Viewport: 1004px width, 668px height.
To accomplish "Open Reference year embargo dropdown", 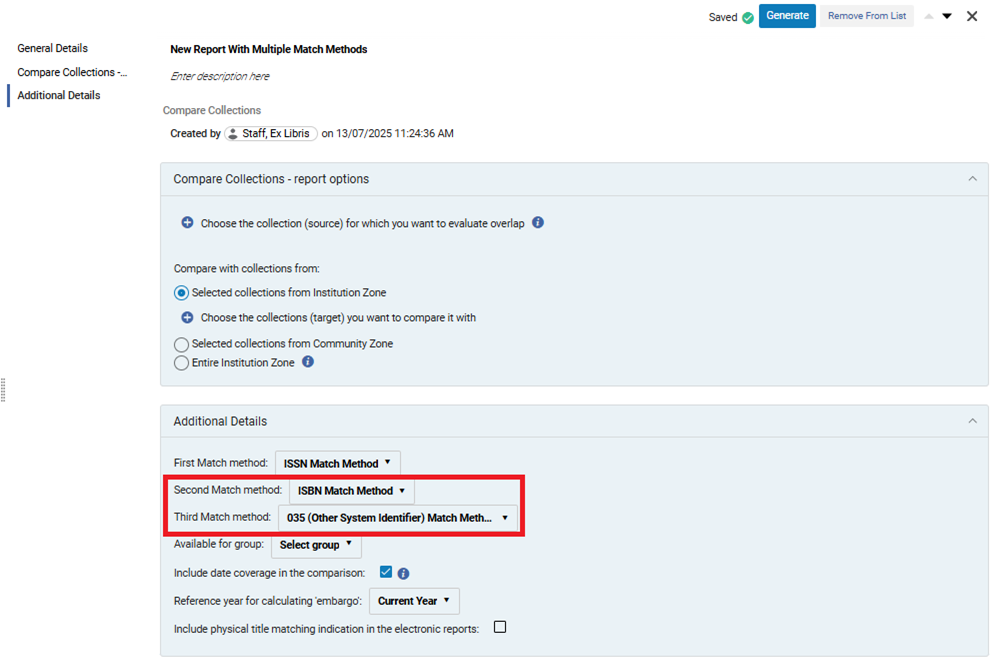I will 414,601.
